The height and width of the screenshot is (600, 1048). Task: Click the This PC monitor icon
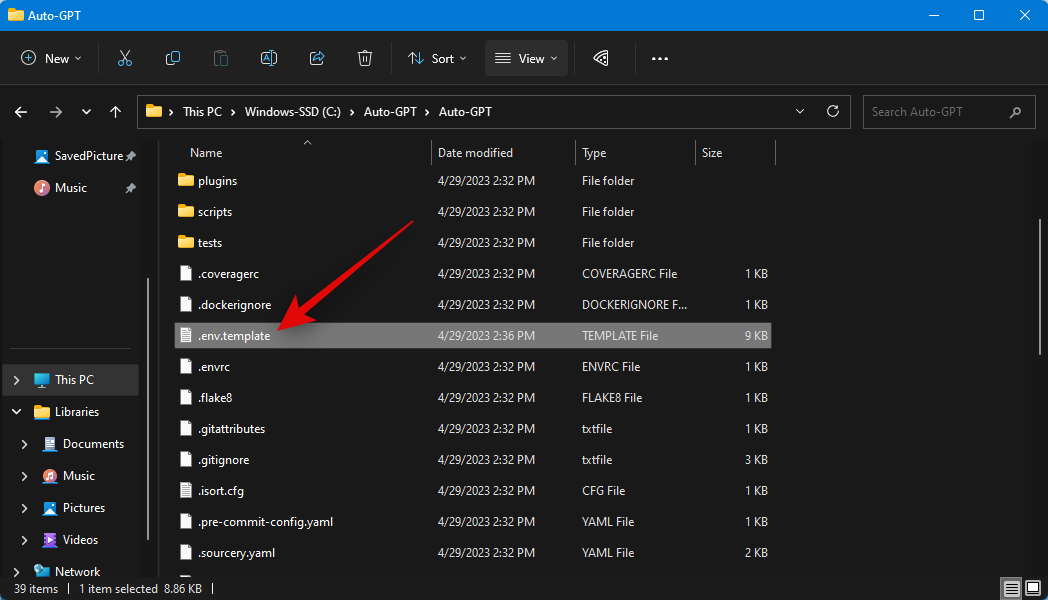[x=41, y=380]
